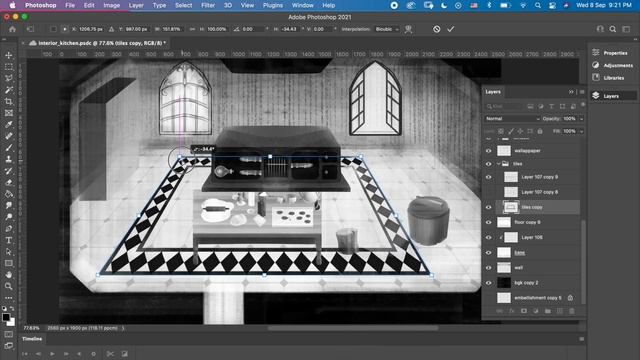Image resolution: width=640 pixels, height=360 pixels.
Task: Select the Path Selection tool
Action: coord(9,252)
